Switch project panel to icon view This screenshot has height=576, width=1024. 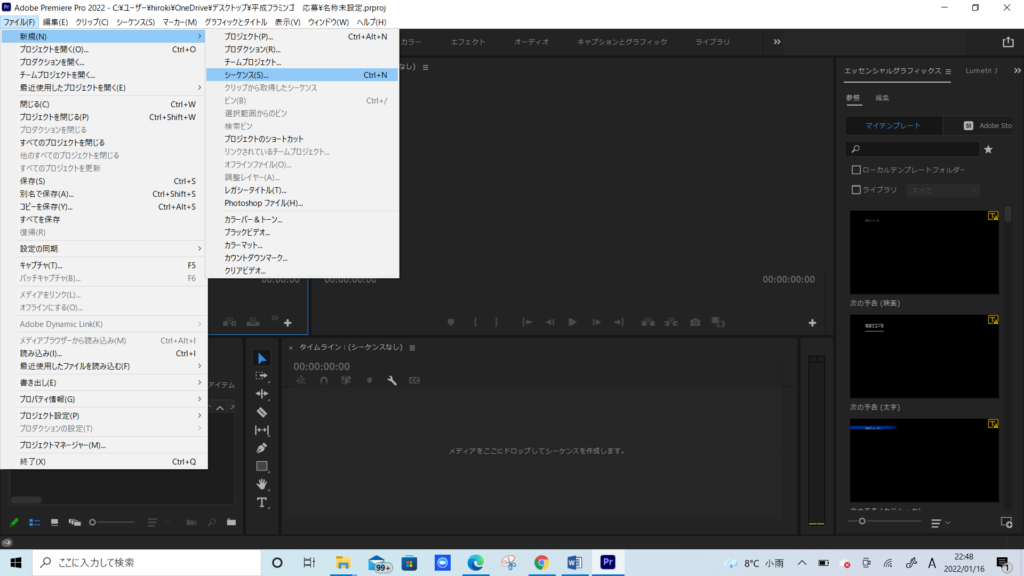(54, 522)
